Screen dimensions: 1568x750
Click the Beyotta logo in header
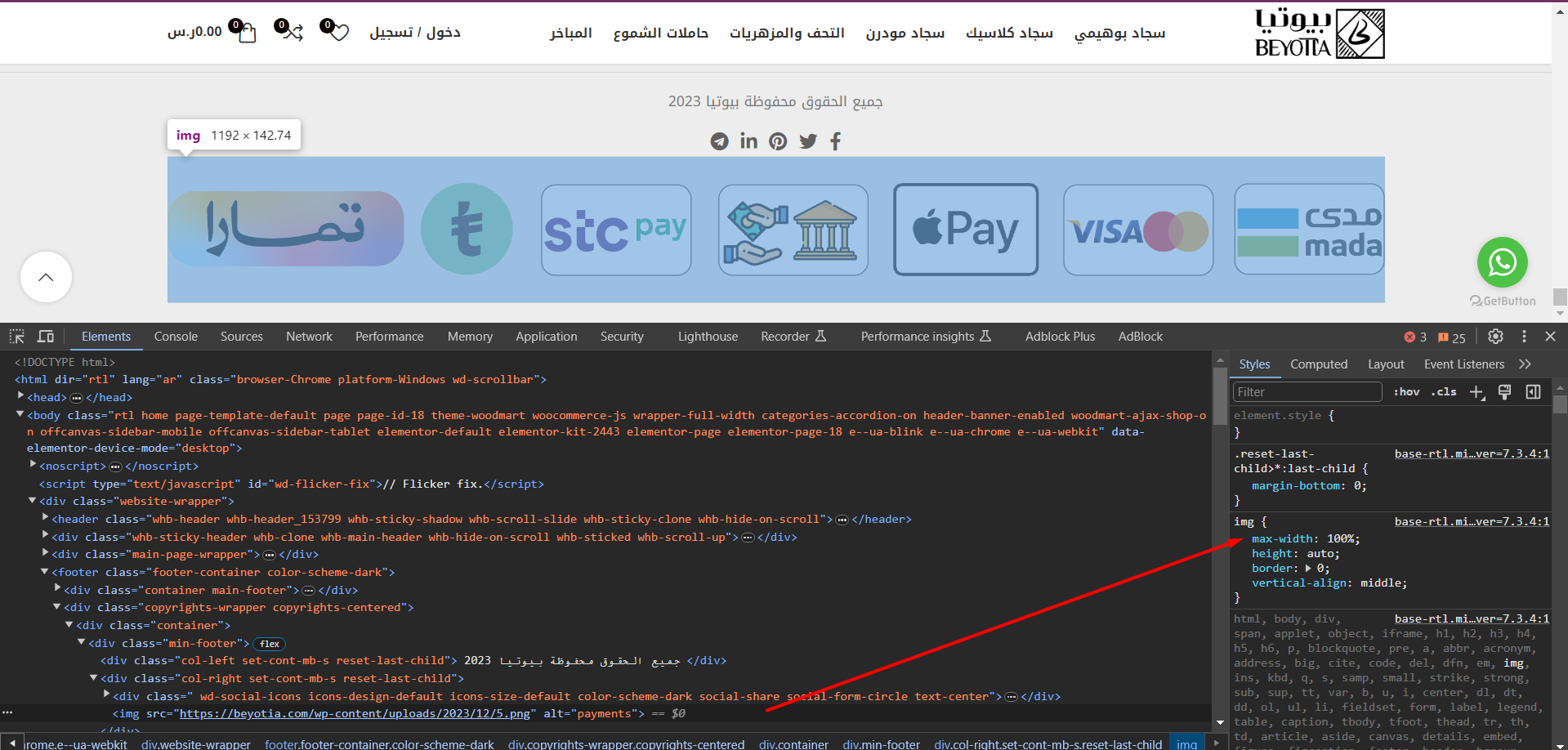pyautogui.click(x=1320, y=33)
